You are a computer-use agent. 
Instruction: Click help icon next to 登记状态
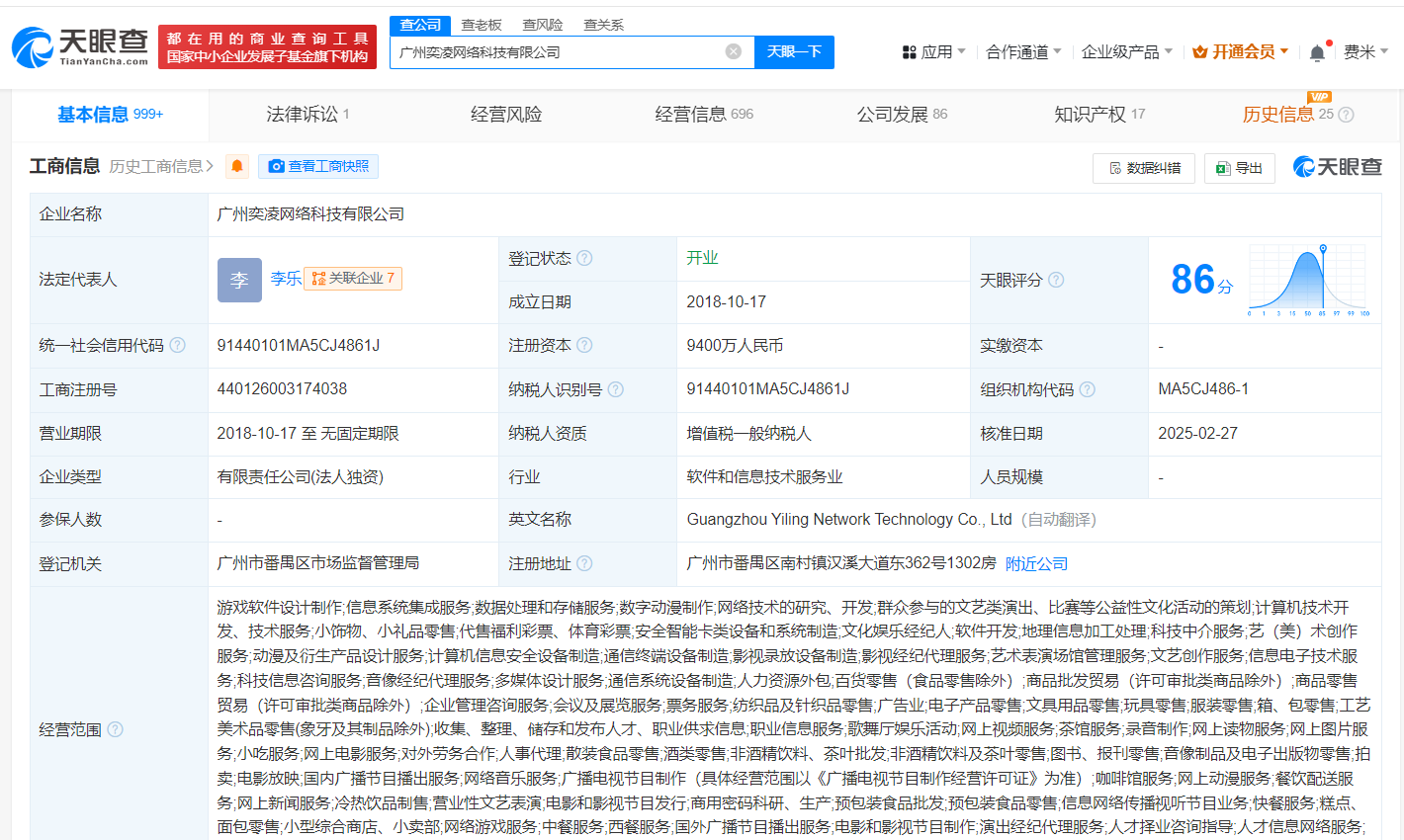[584, 258]
